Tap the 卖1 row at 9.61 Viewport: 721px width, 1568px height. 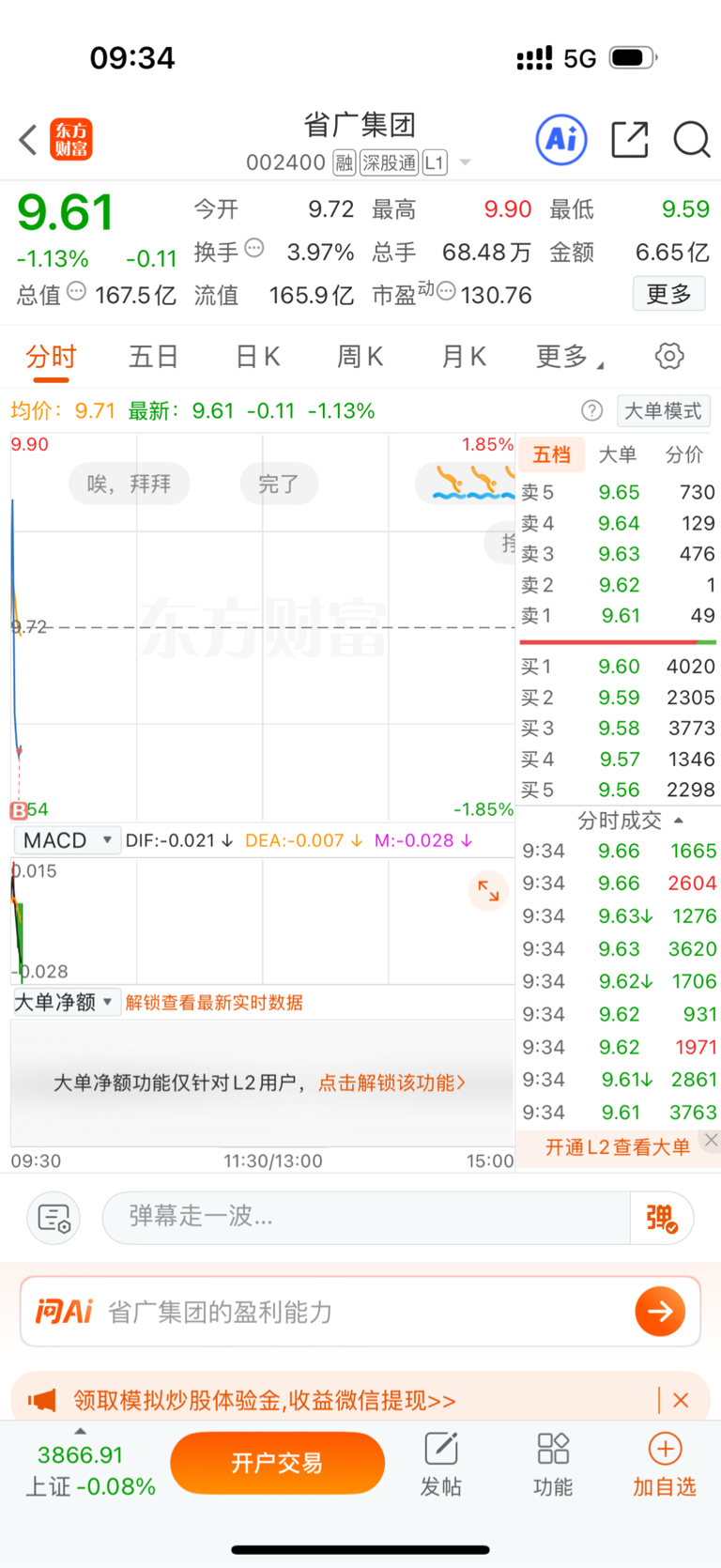point(618,616)
